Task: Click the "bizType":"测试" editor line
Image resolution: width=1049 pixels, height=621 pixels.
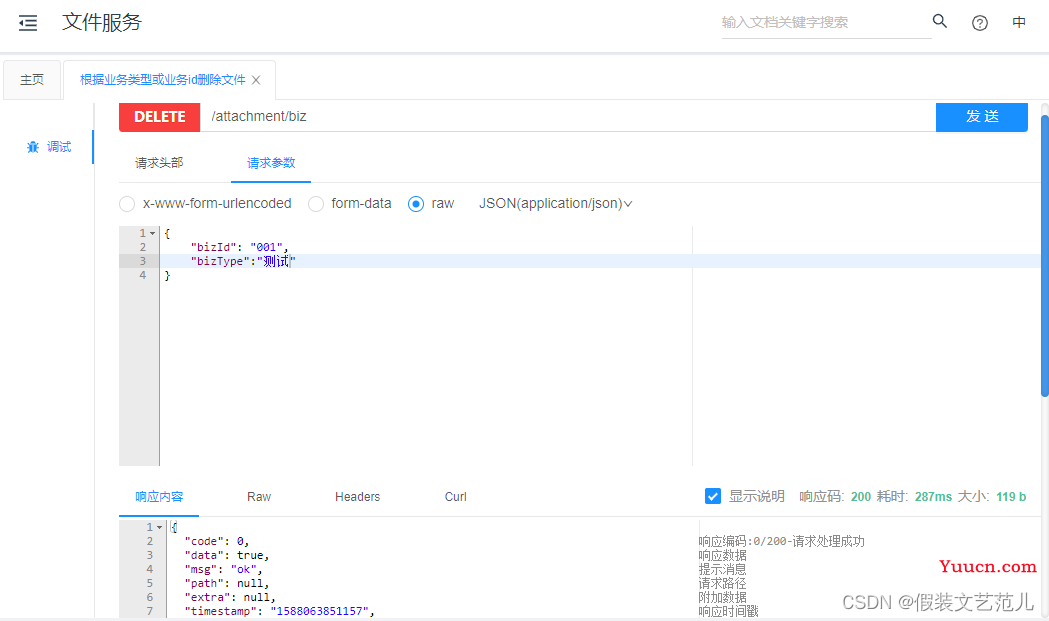Action: [x=243, y=261]
